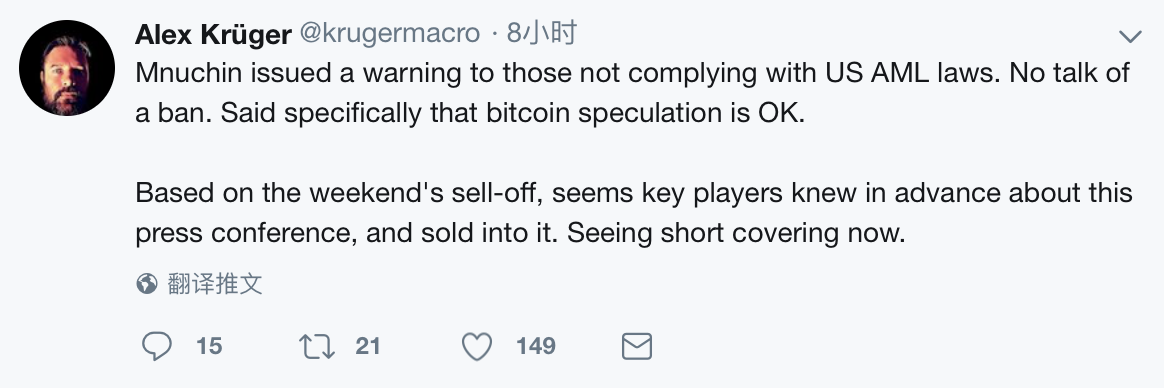Click the reply speech bubble icon

tap(157, 346)
